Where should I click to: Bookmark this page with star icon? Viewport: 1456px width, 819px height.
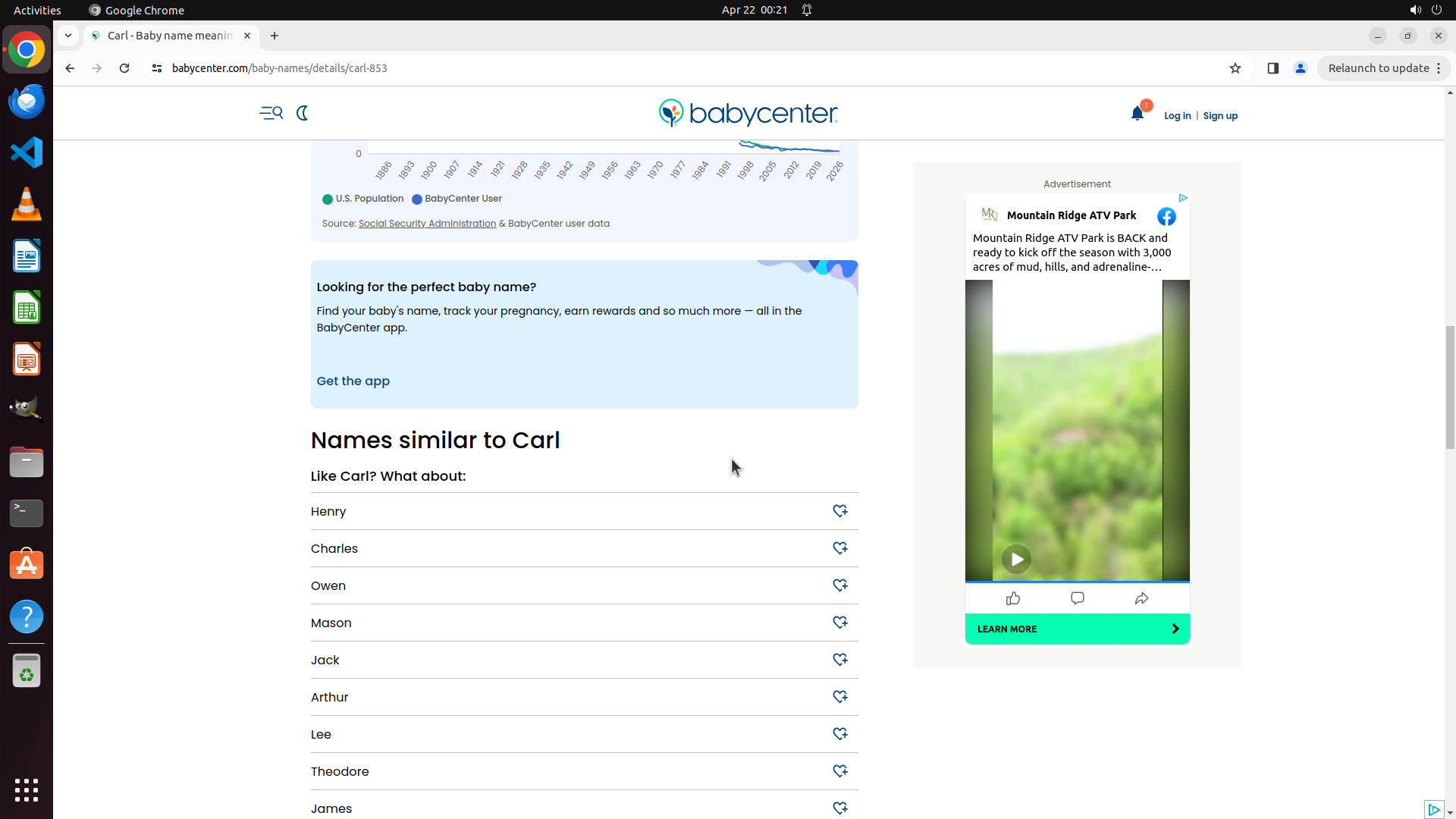1235,68
